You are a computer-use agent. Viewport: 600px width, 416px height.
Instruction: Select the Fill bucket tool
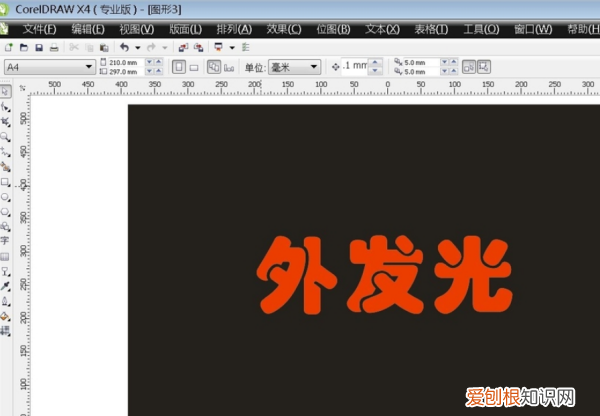click(x=5, y=316)
